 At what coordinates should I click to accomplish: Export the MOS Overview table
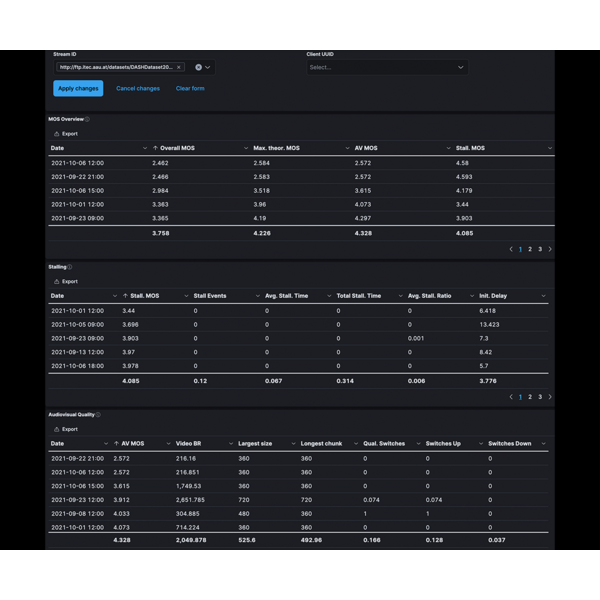click(x=66, y=133)
